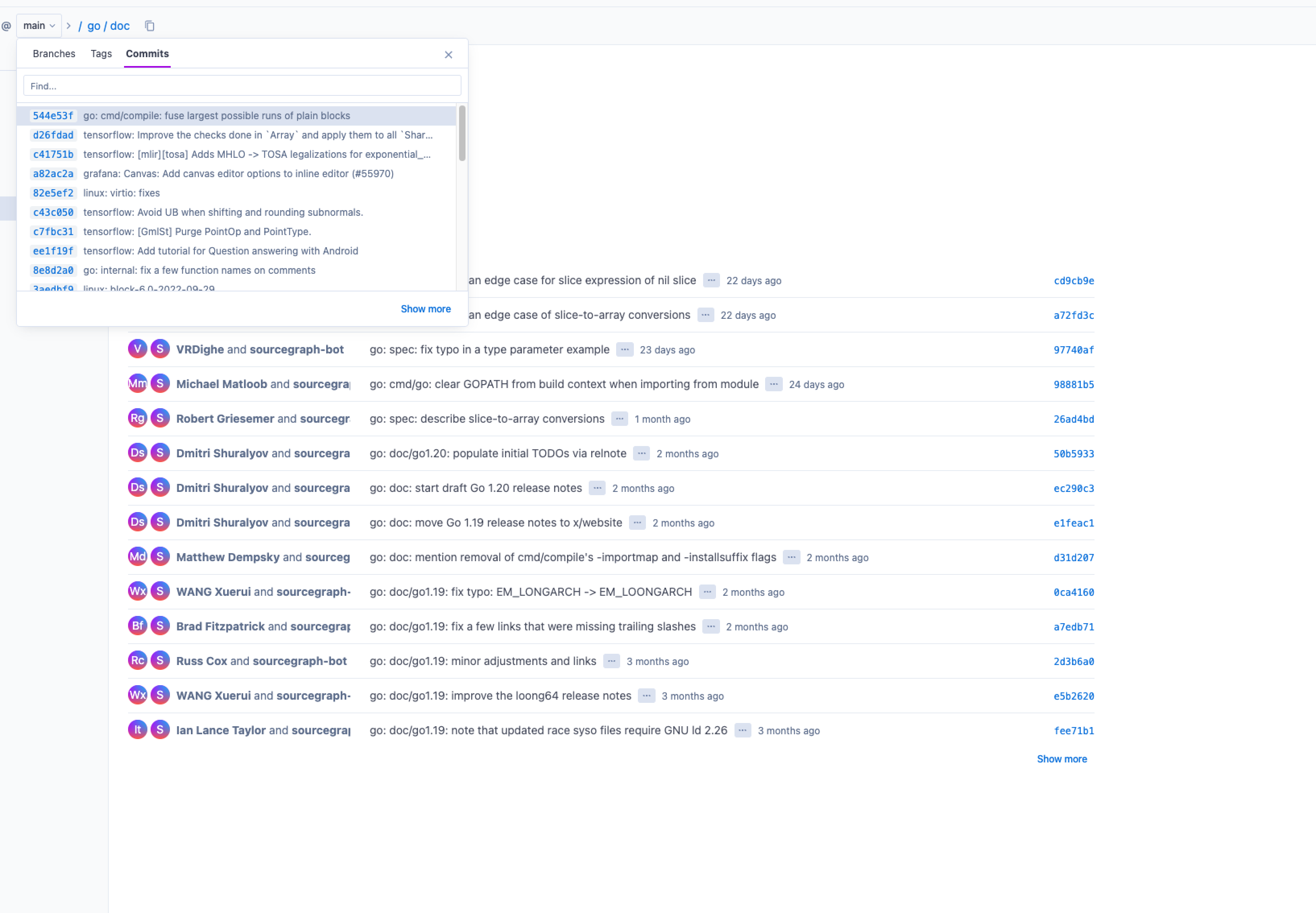Click the commits list scrollbar thumb

coord(462,133)
